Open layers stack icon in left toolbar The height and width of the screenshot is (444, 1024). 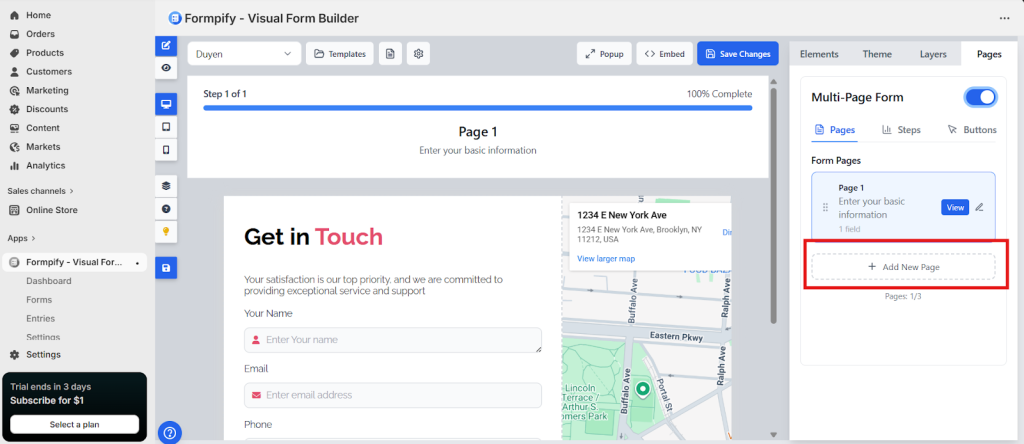(166, 186)
